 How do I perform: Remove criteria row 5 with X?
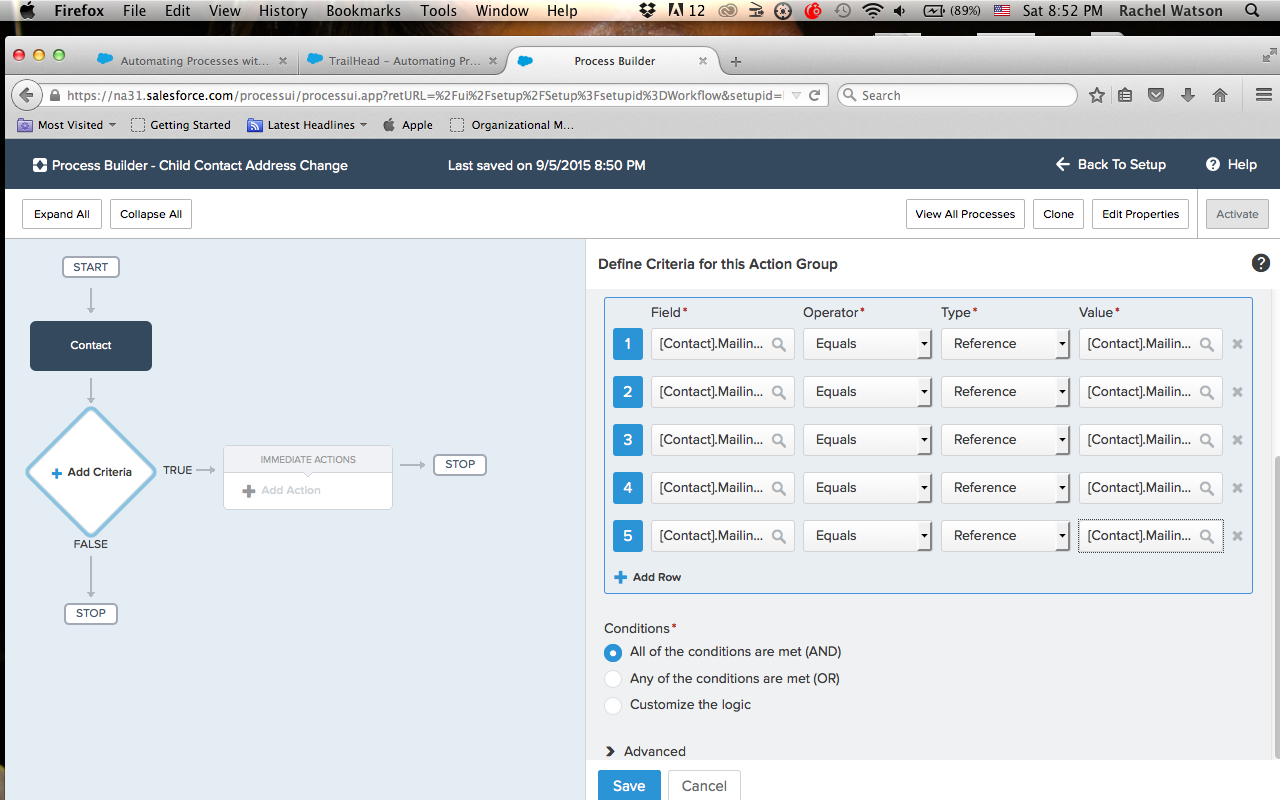coord(1237,536)
